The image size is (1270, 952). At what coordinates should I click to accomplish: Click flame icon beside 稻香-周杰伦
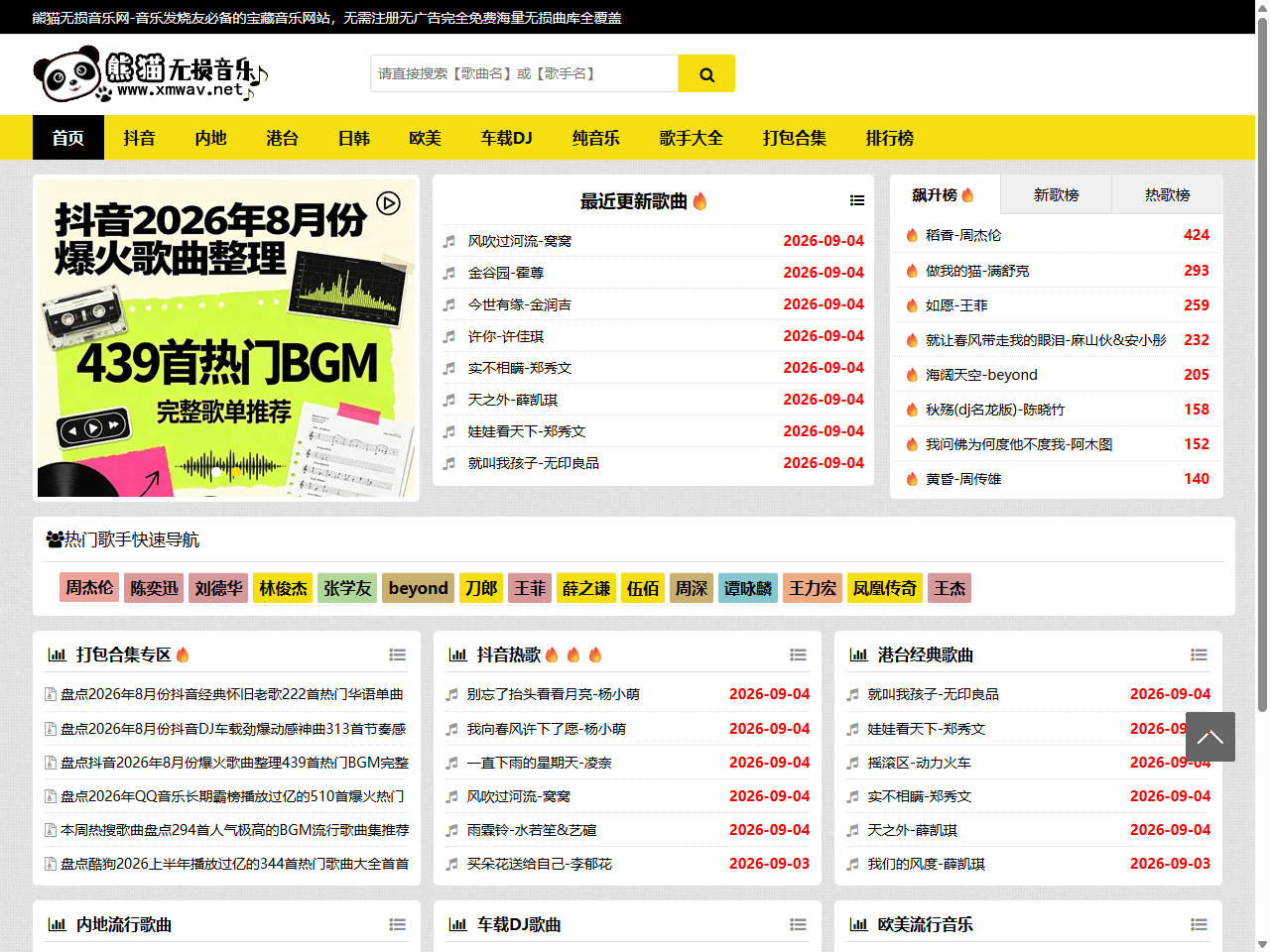(x=912, y=235)
